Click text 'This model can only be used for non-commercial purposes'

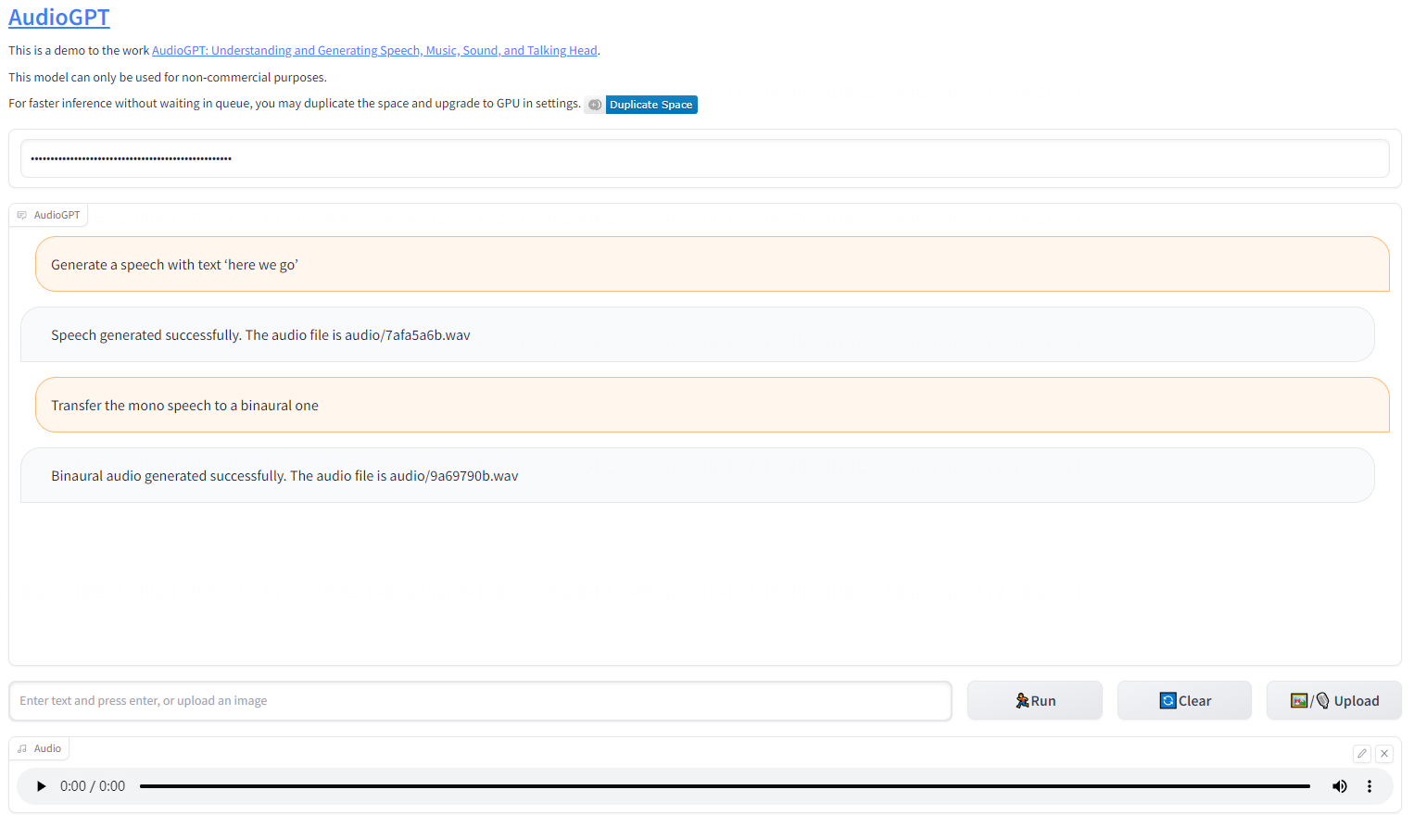tap(168, 78)
